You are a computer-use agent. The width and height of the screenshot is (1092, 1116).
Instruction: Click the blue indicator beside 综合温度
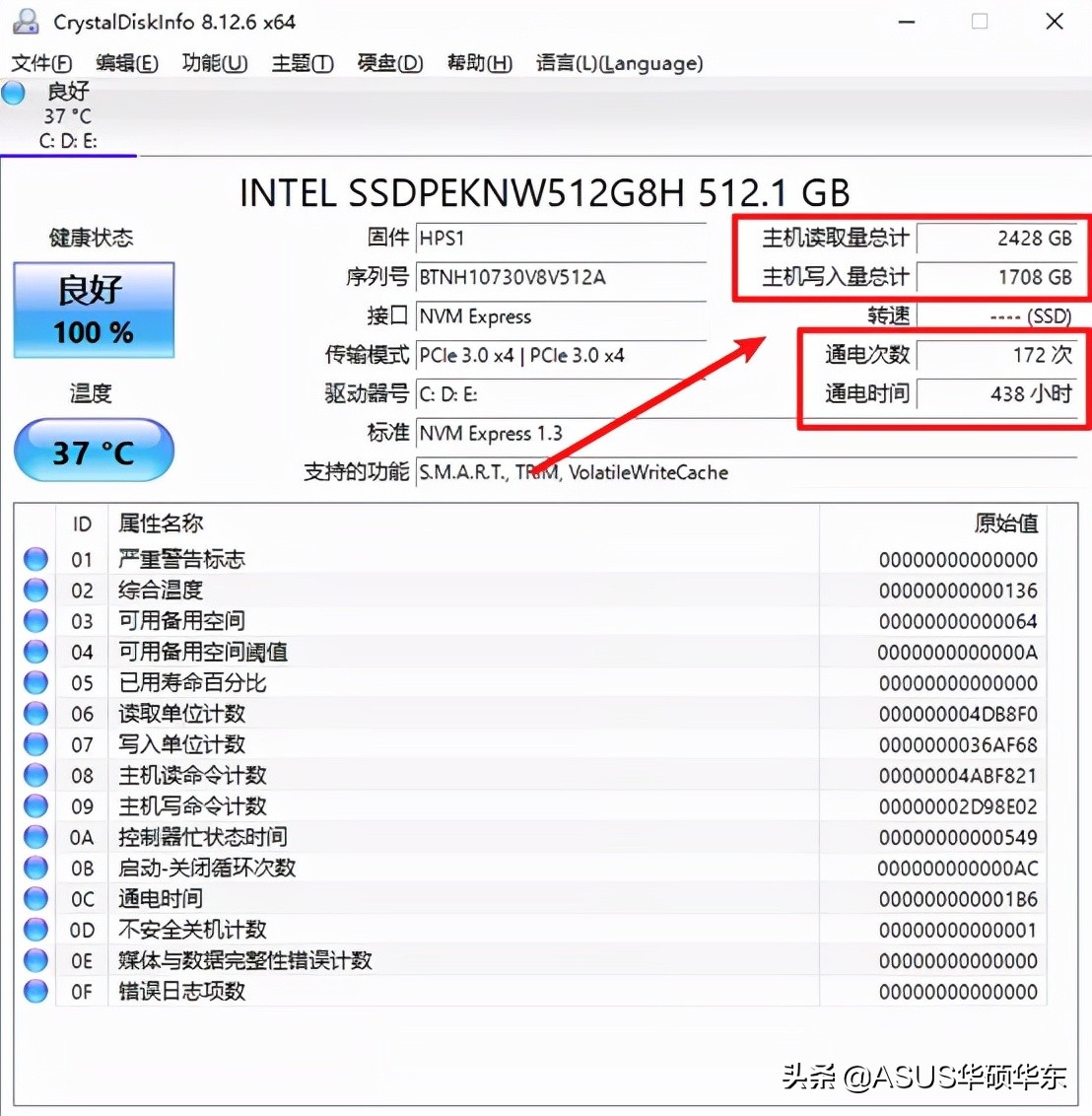point(34,590)
